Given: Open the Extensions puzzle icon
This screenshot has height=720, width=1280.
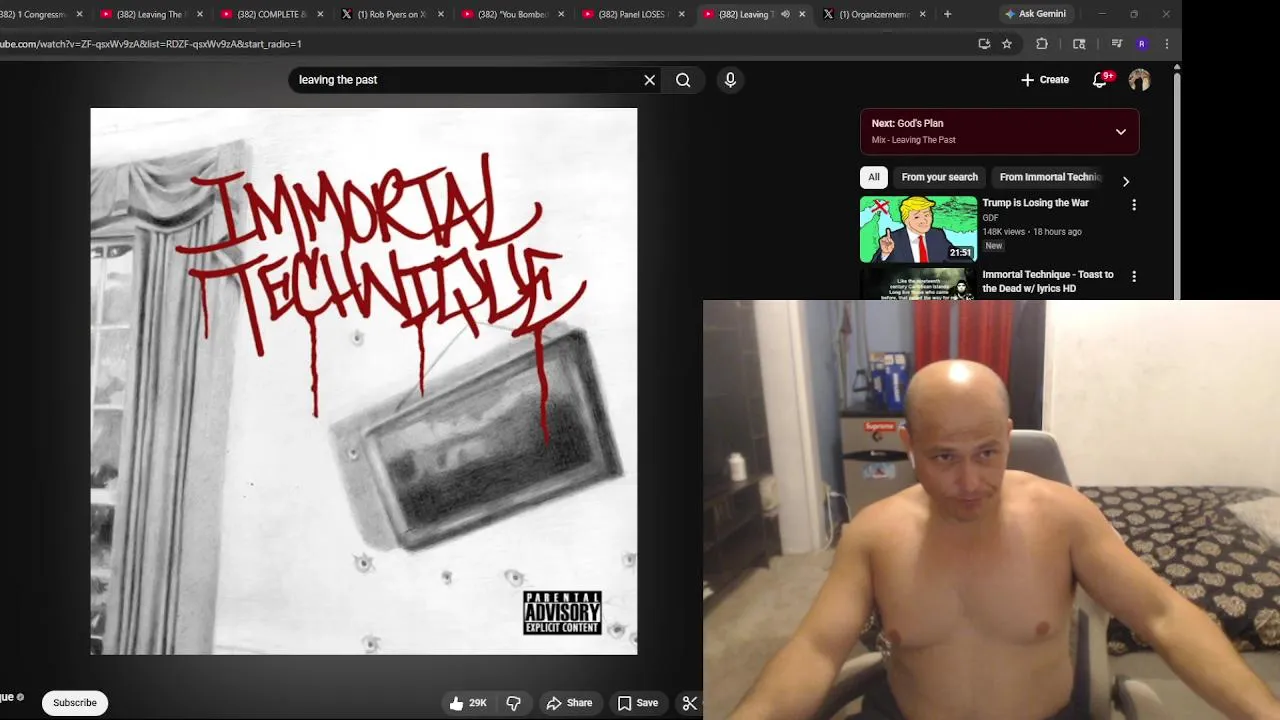Looking at the screenshot, I should click(1042, 44).
